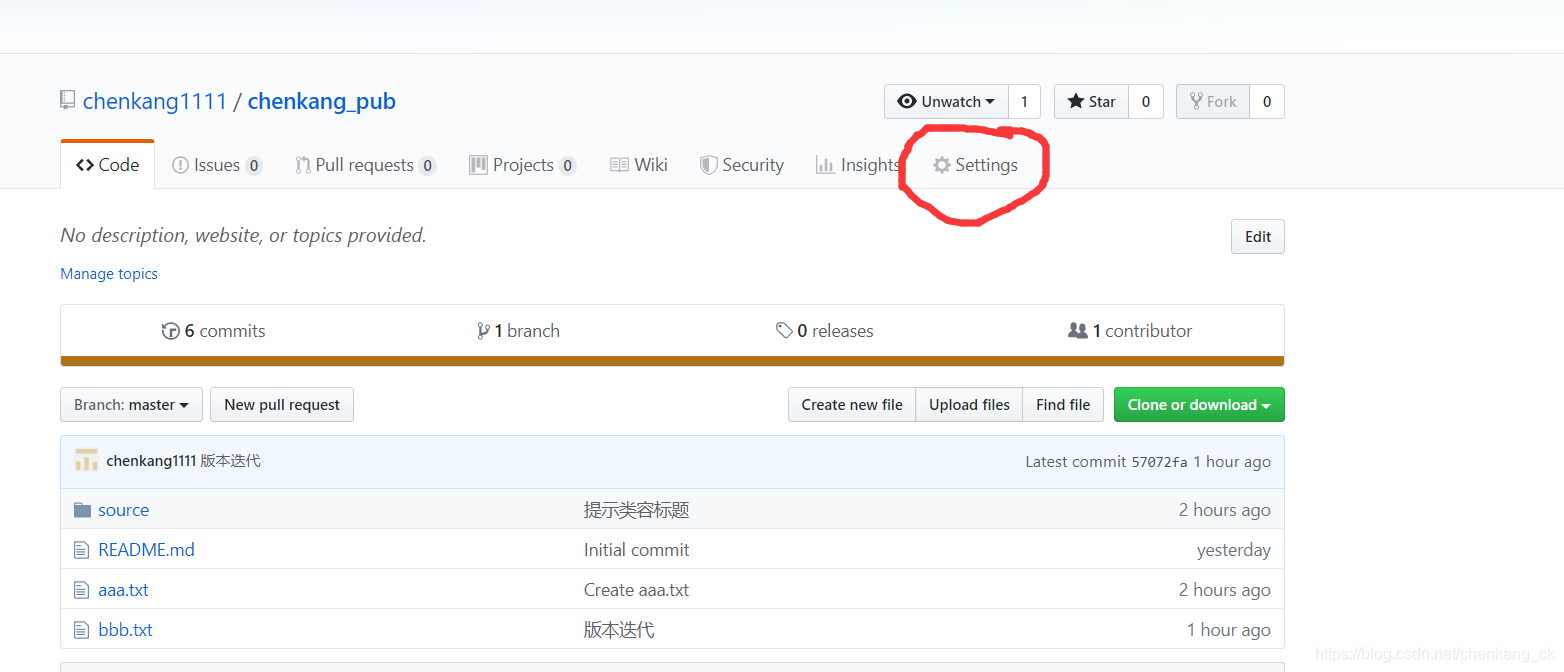
Task: Click the Fork button
Action: 1213,102
